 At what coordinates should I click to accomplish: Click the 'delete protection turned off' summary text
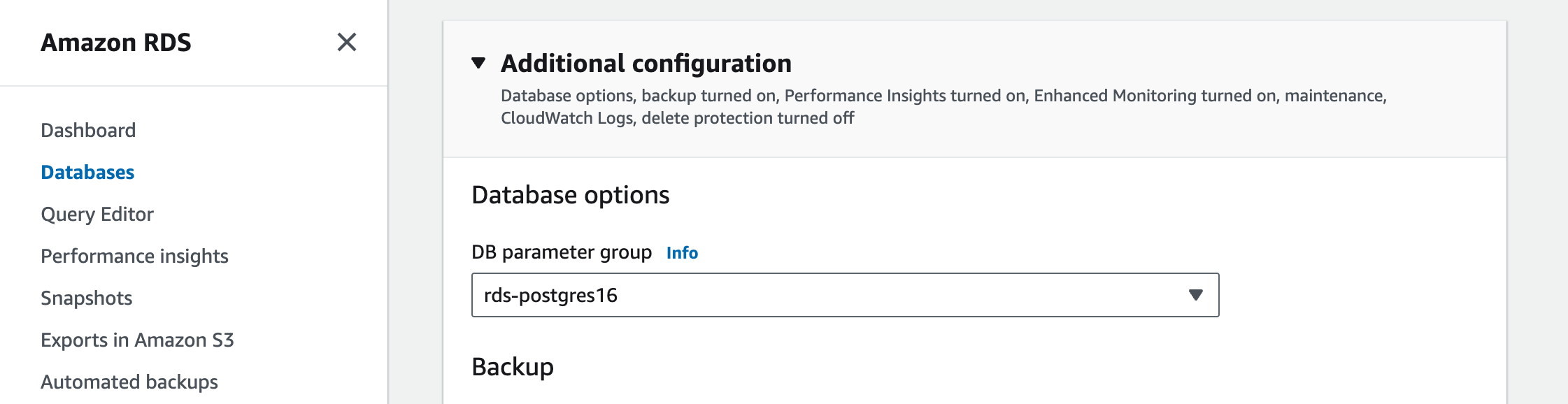748,118
